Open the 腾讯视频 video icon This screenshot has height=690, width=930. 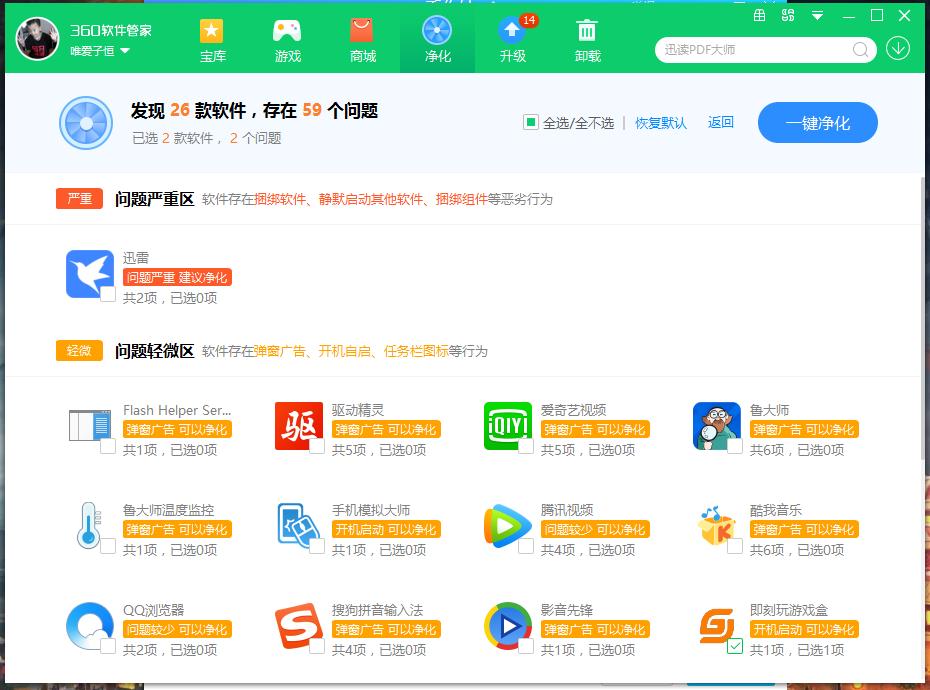pyautogui.click(x=507, y=525)
